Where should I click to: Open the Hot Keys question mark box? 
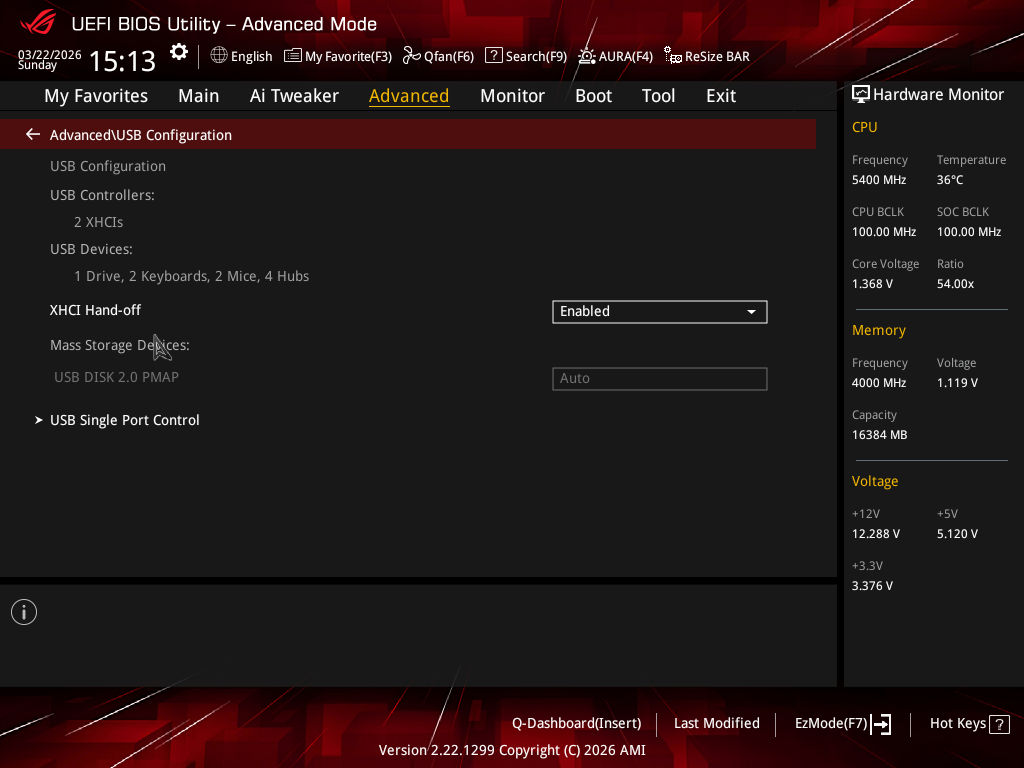[x=999, y=724]
